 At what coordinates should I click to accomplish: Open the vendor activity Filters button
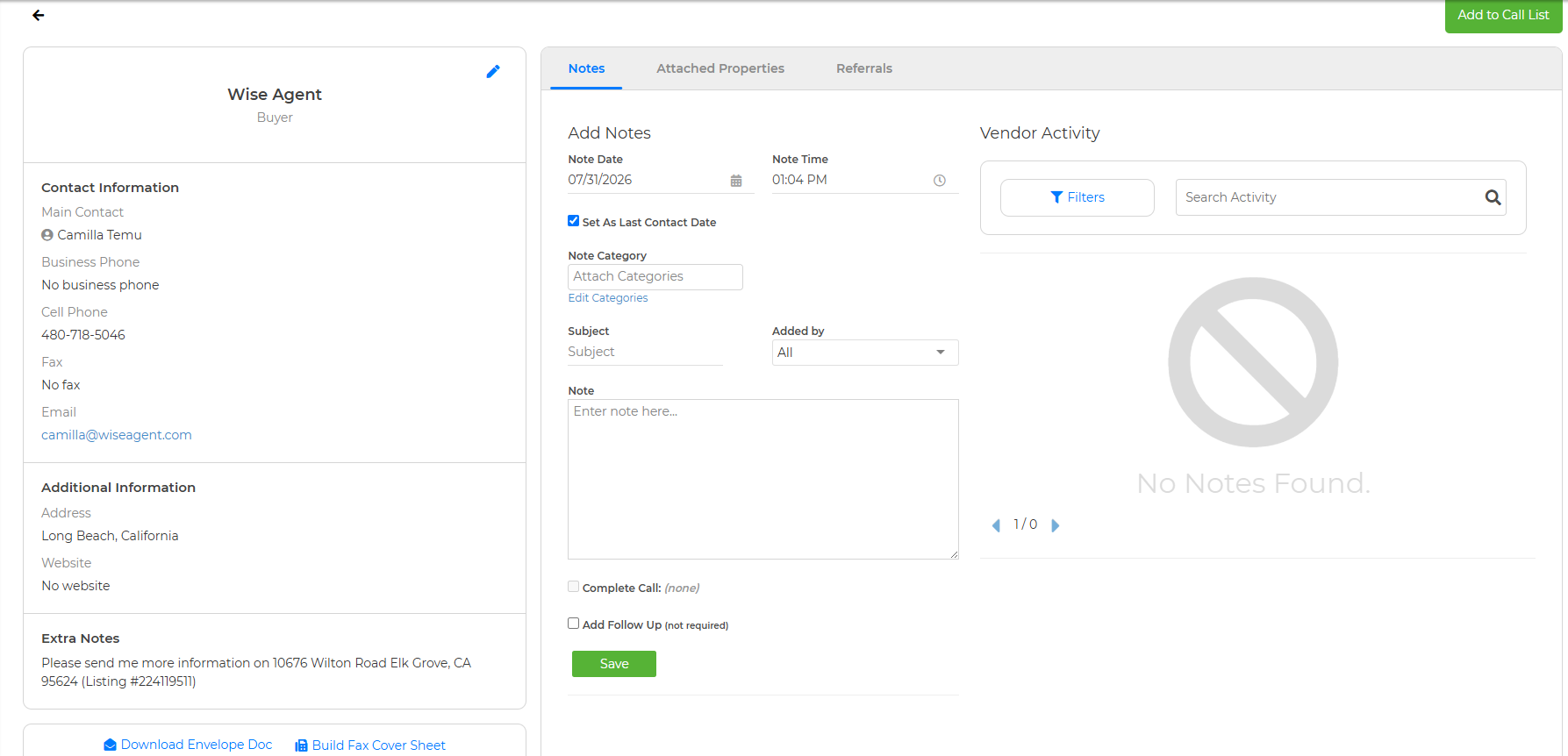pyautogui.click(x=1078, y=197)
